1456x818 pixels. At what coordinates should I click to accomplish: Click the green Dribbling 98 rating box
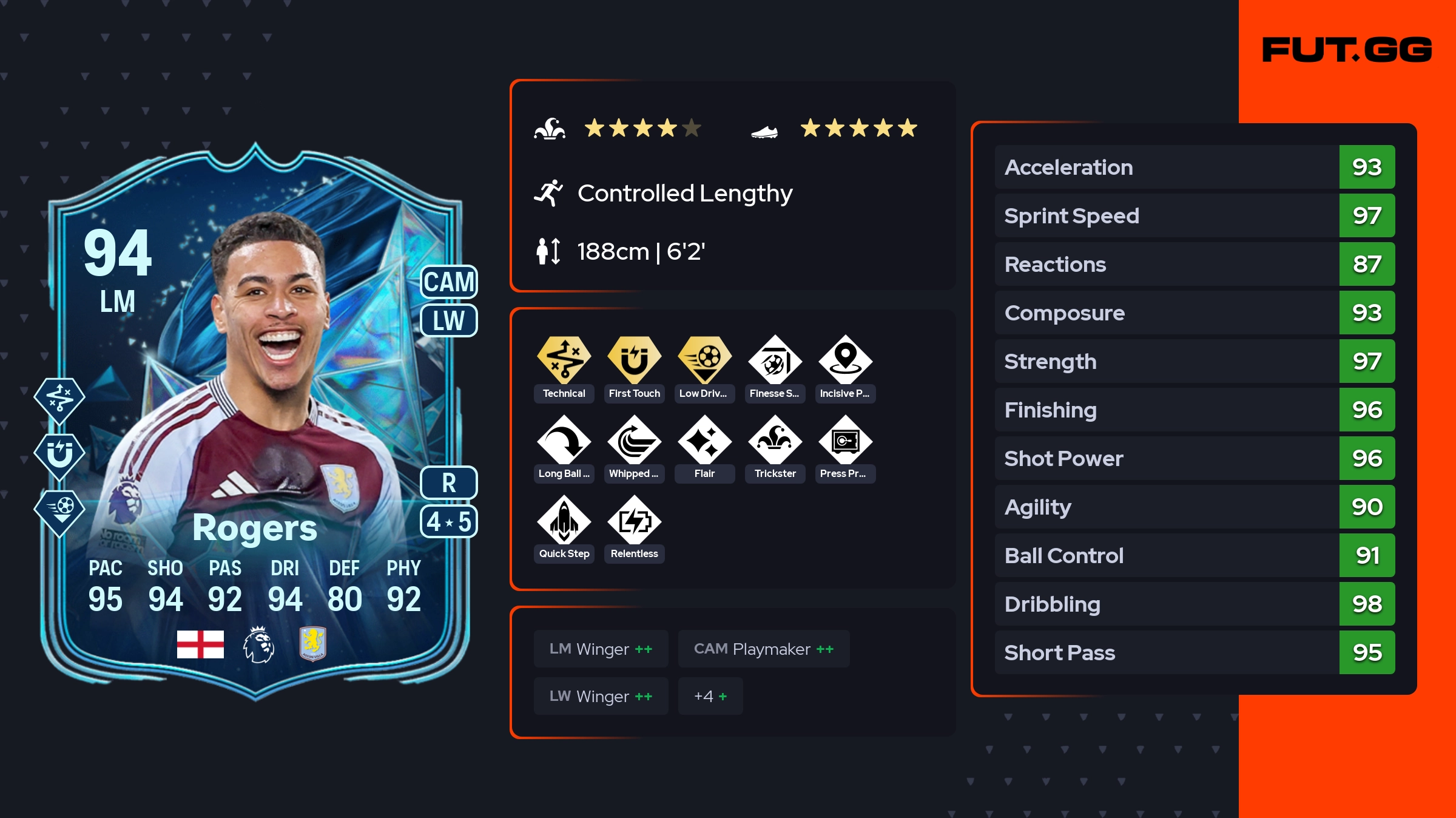(x=1367, y=604)
